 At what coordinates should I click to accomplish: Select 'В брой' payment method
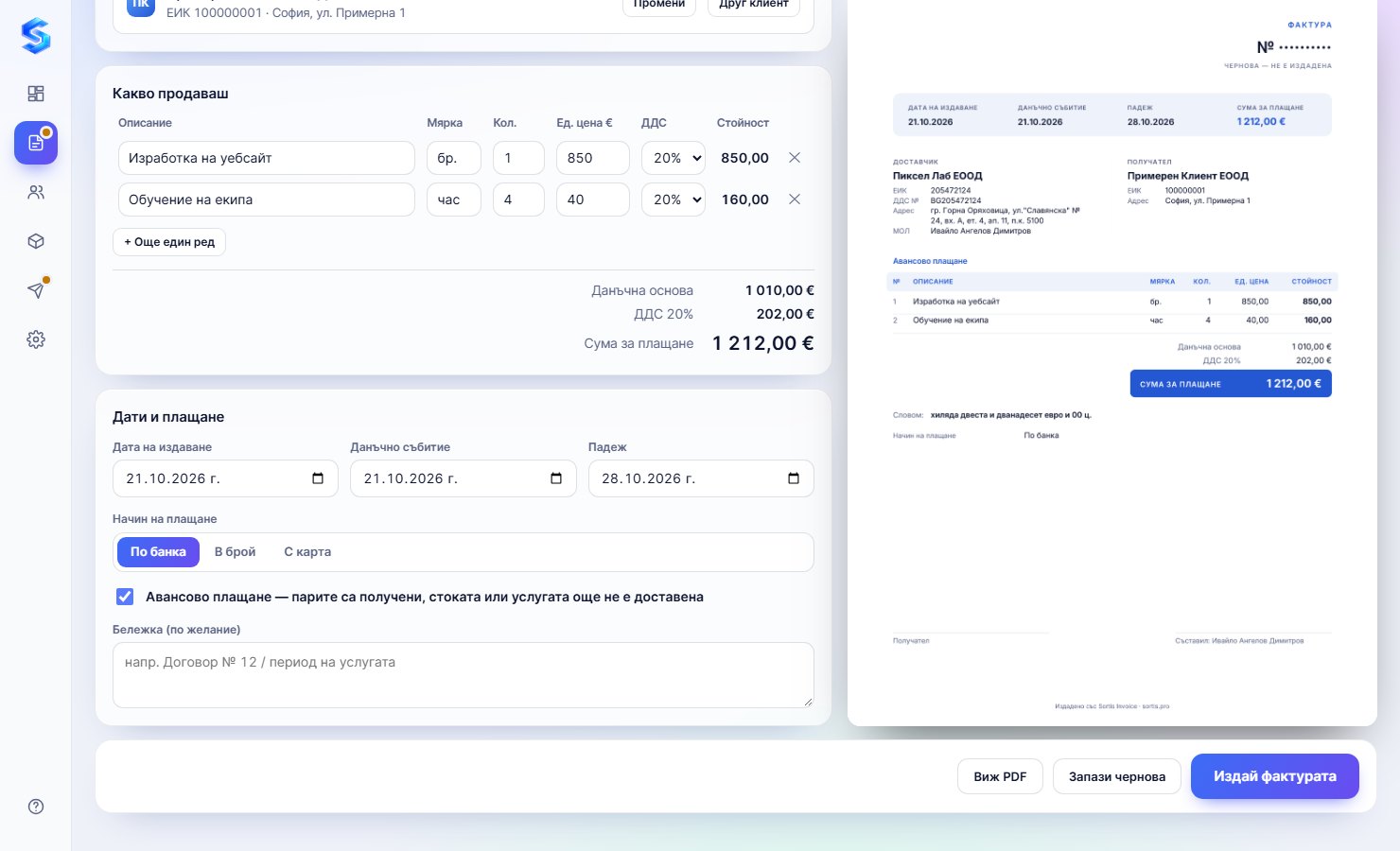[x=235, y=552]
